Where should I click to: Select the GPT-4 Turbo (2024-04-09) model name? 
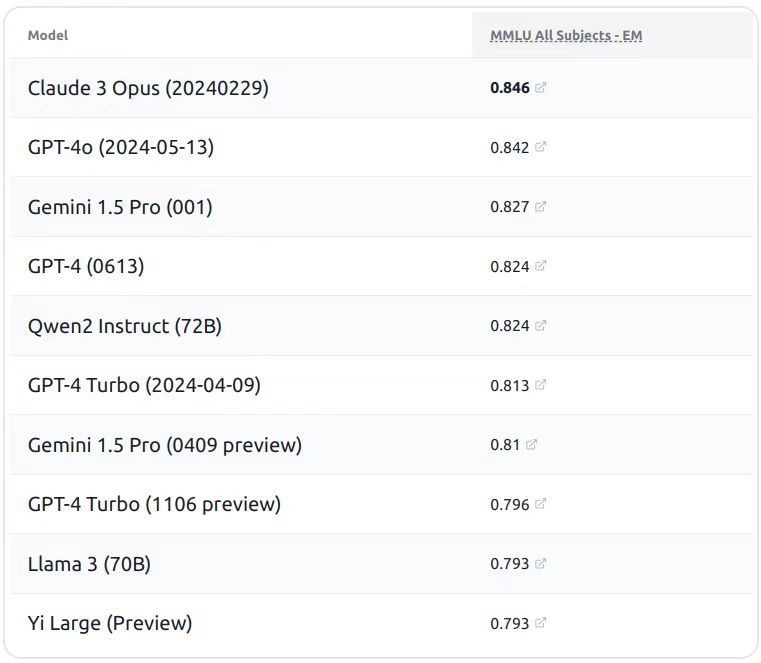click(x=144, y=385)
